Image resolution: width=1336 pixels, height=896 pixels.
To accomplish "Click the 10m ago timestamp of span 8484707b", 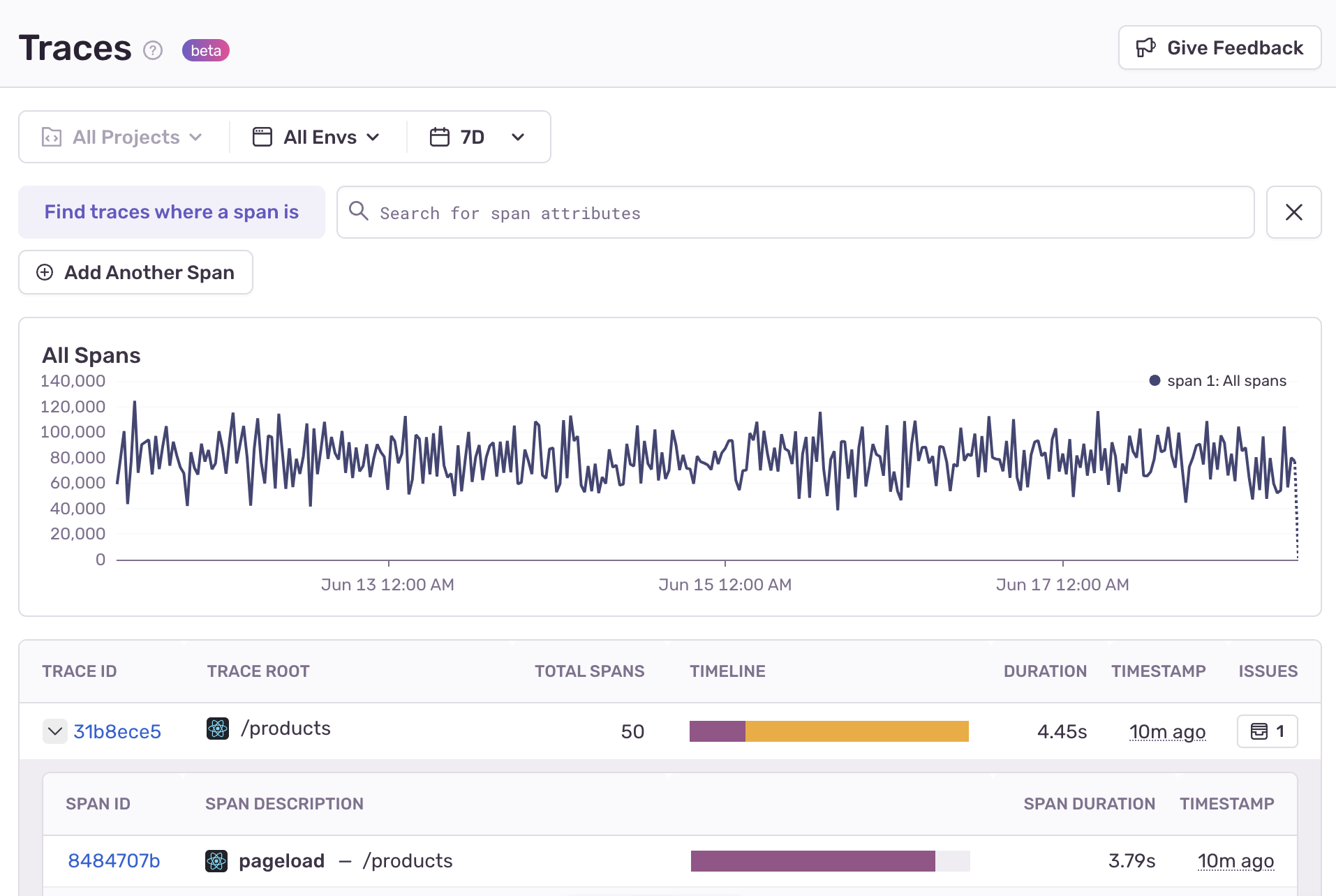I will tap(1236, 861).
